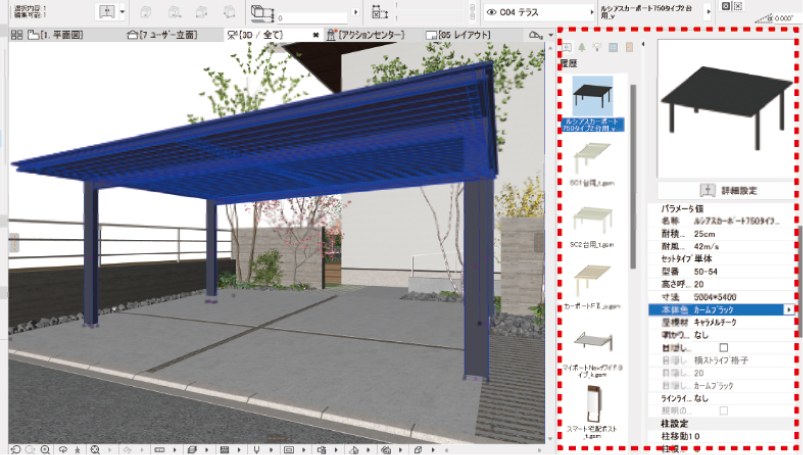This screenshot has height=455, width=803.
Task: Click the eye icon beside C04 テラス
Action: coord(491,13)
